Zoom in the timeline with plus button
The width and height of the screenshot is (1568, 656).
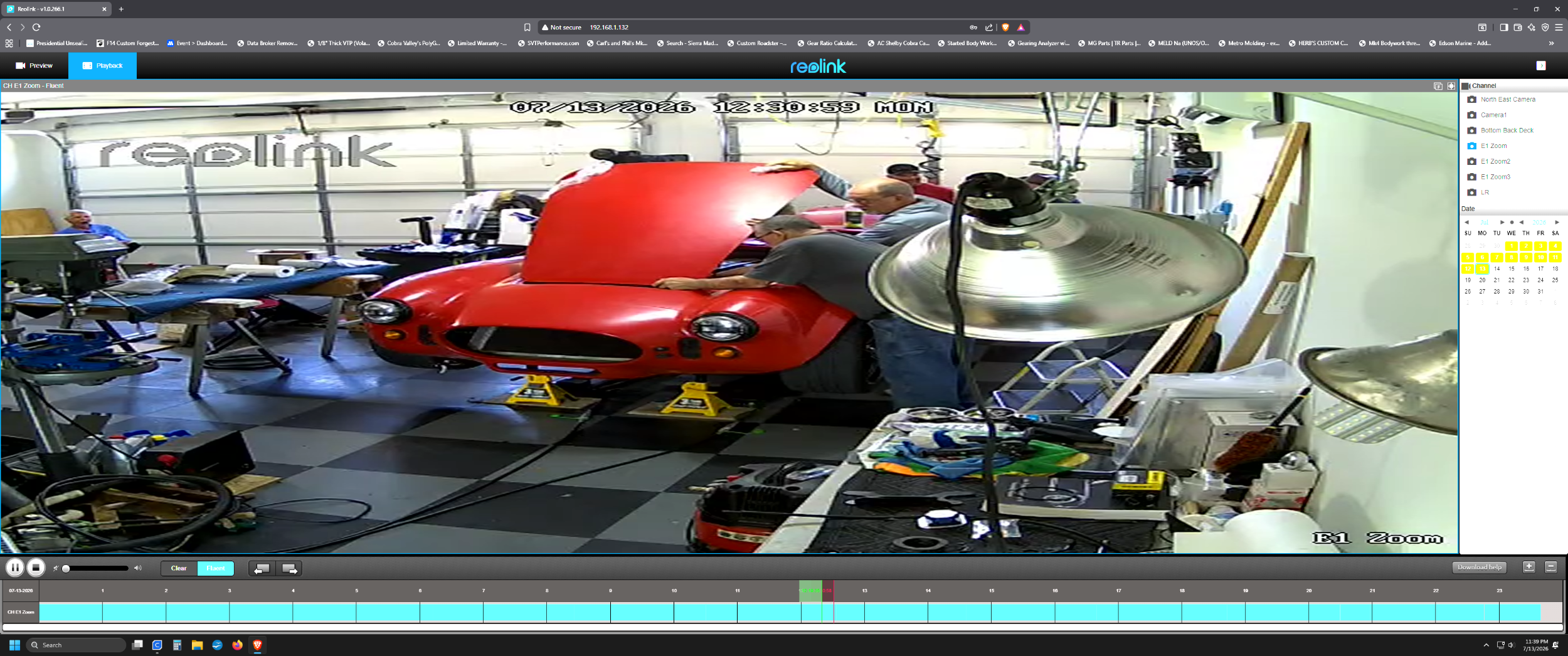click(1529, 567)
